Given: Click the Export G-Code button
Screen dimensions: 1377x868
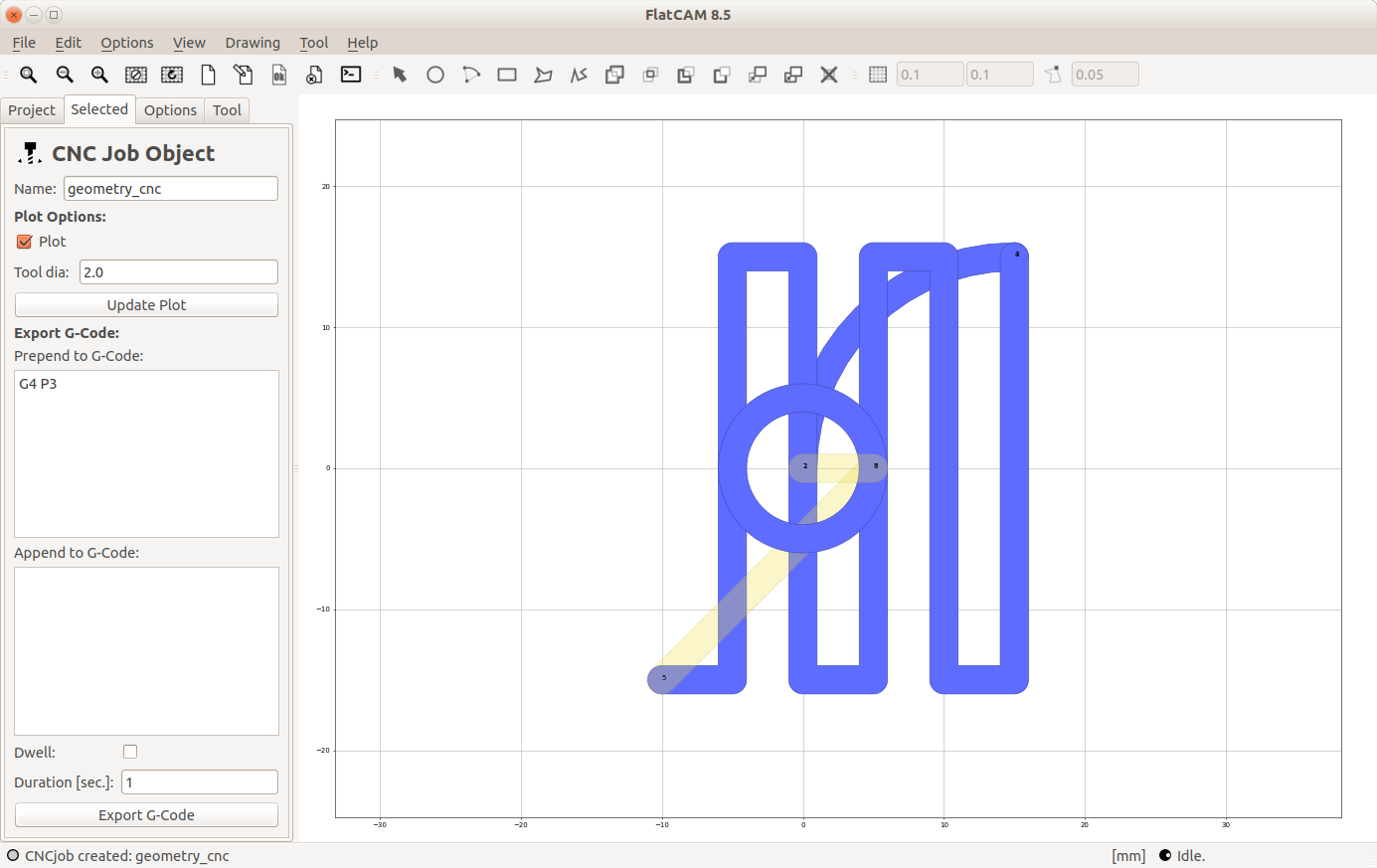Looking at the screenshot, I should click(x=146, y=815).
